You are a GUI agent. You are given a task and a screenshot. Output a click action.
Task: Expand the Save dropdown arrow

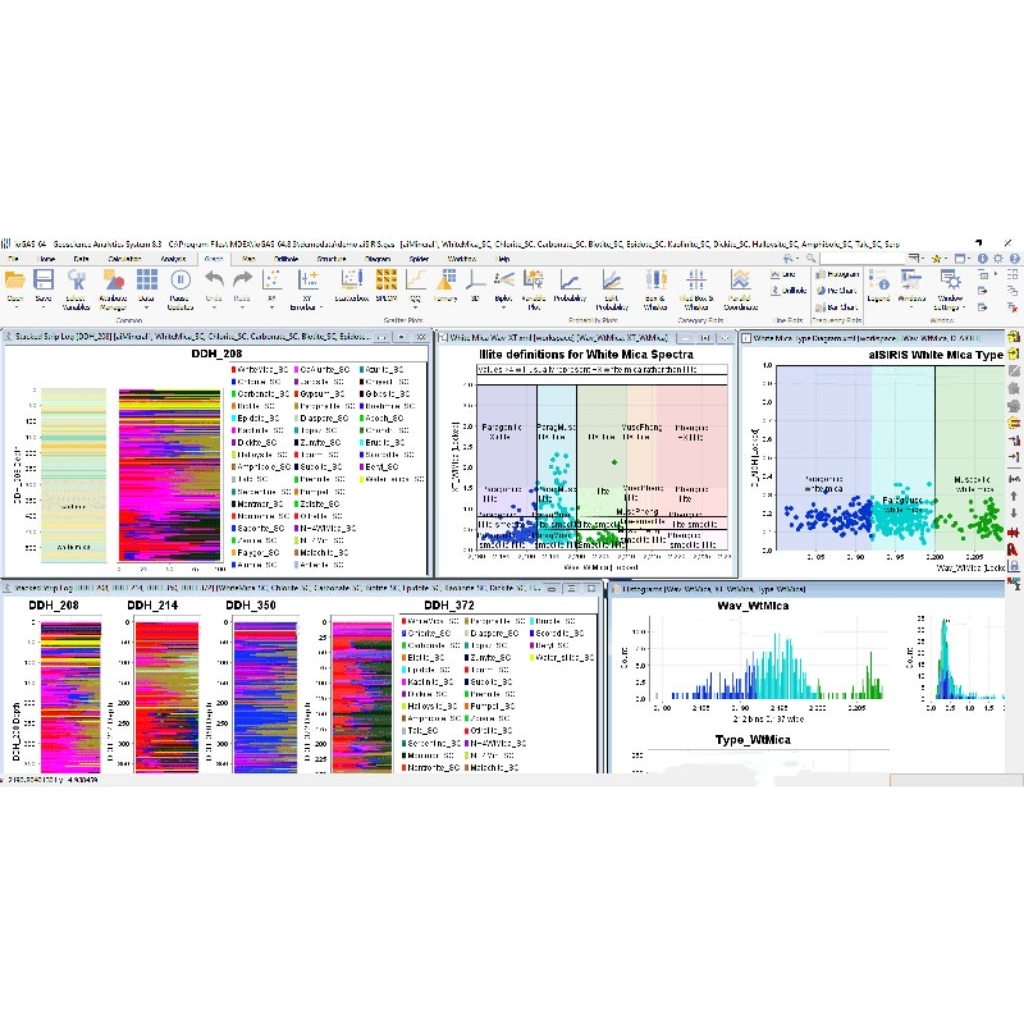(43, 308)
